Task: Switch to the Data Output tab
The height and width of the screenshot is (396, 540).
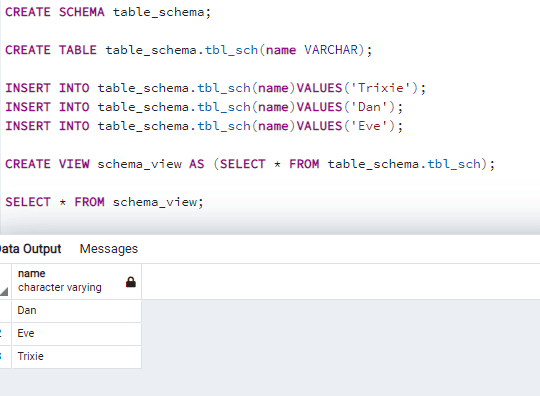Action: [30, 249]
